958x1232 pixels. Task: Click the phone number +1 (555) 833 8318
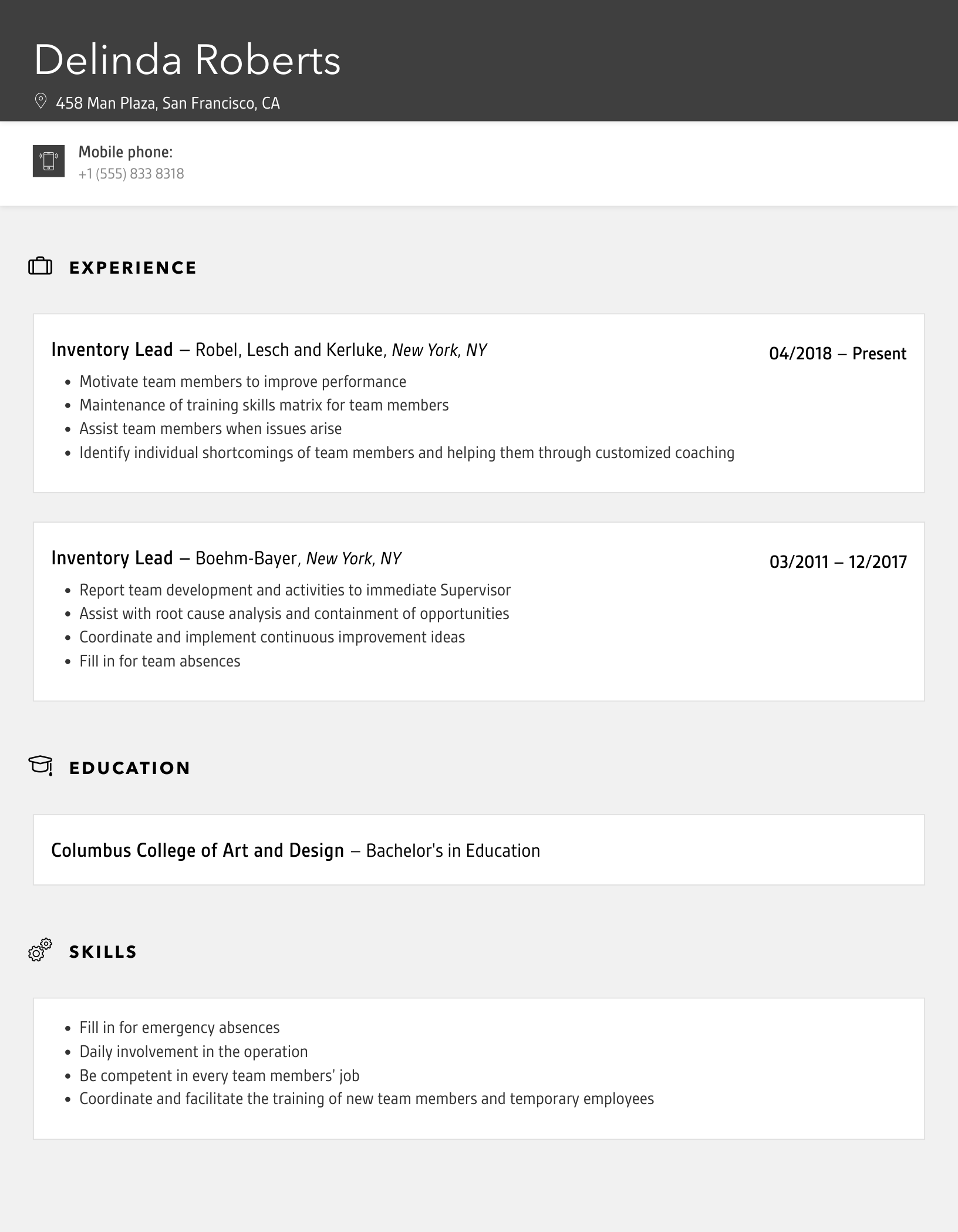tap(131, 174)
